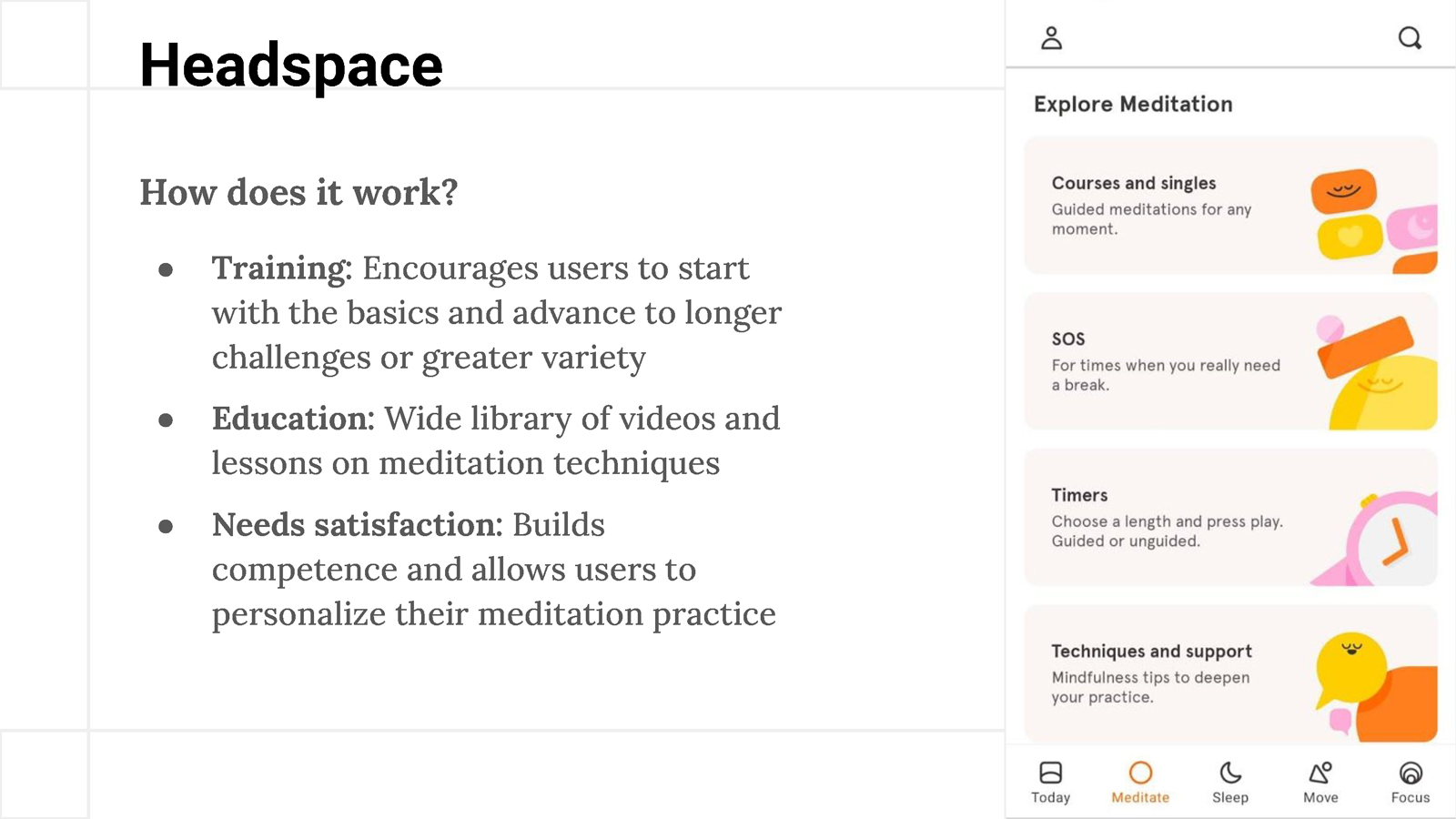Viewport: 1456px width, 819px height.
Task: Click the speech bubble illustration on Techniques
Action: click(x=1376, y=687)
